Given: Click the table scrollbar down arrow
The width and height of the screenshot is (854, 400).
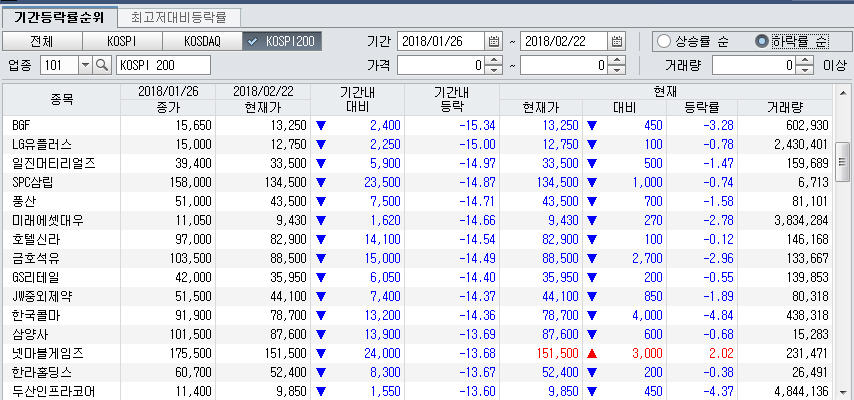Looking at the screenshot, I should (x=843, y=391).
